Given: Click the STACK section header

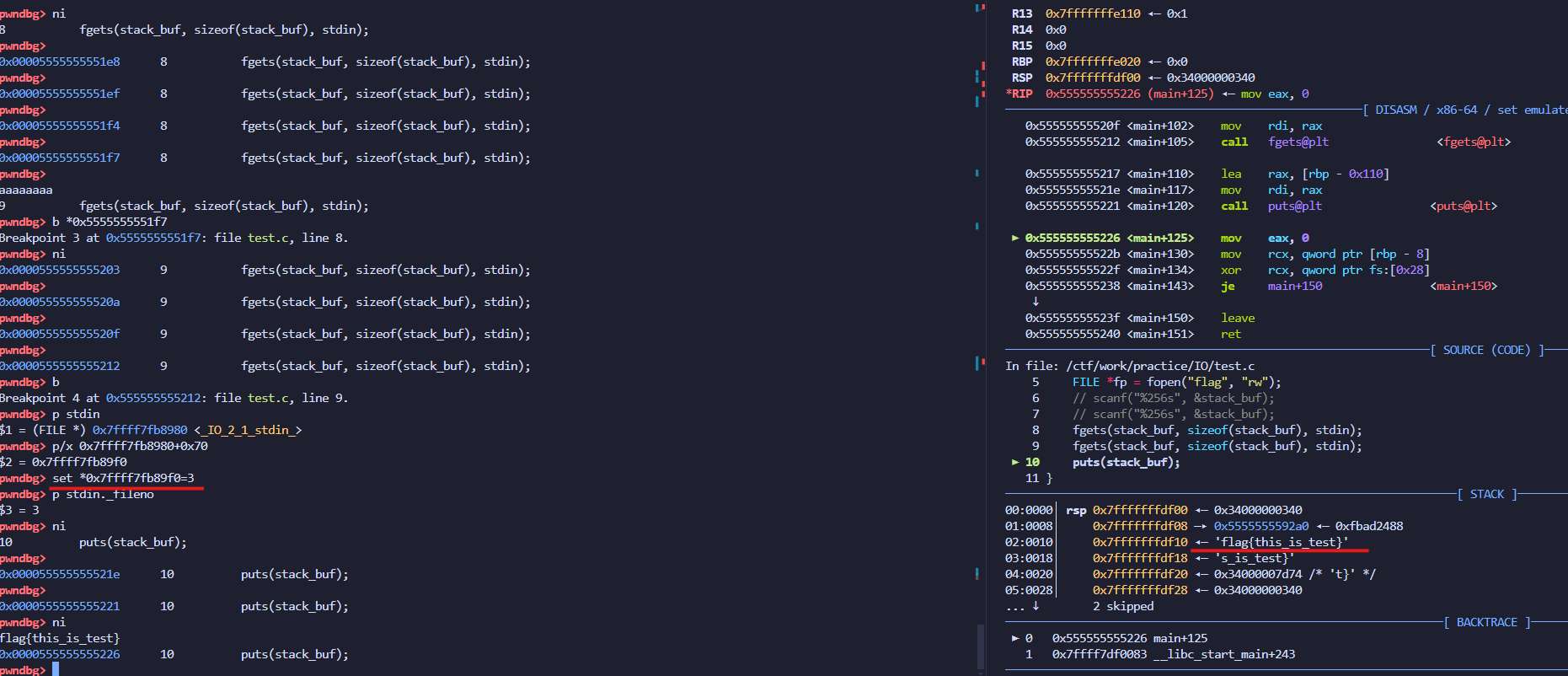Looking at the screenshot, I should click(1487, 494).
